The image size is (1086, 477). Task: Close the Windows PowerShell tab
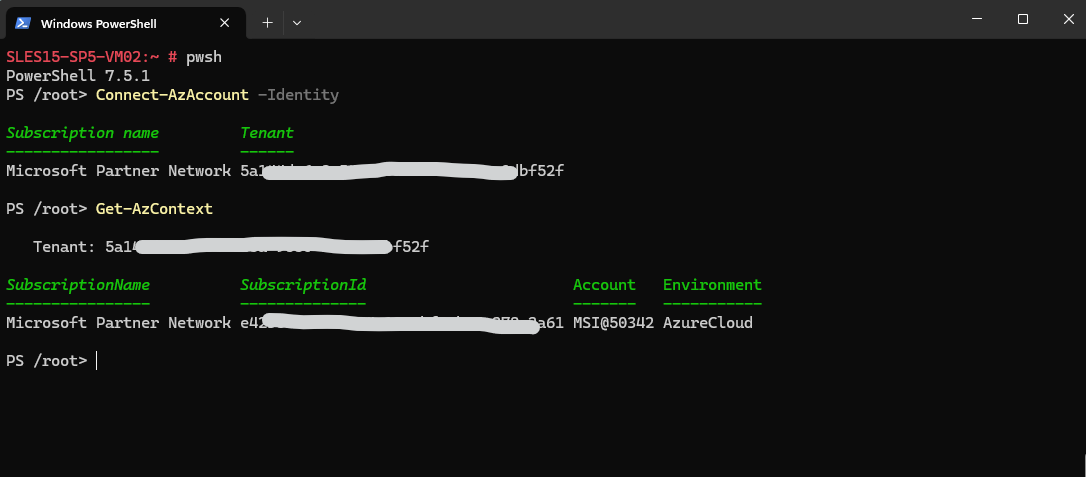click(224, 23)
